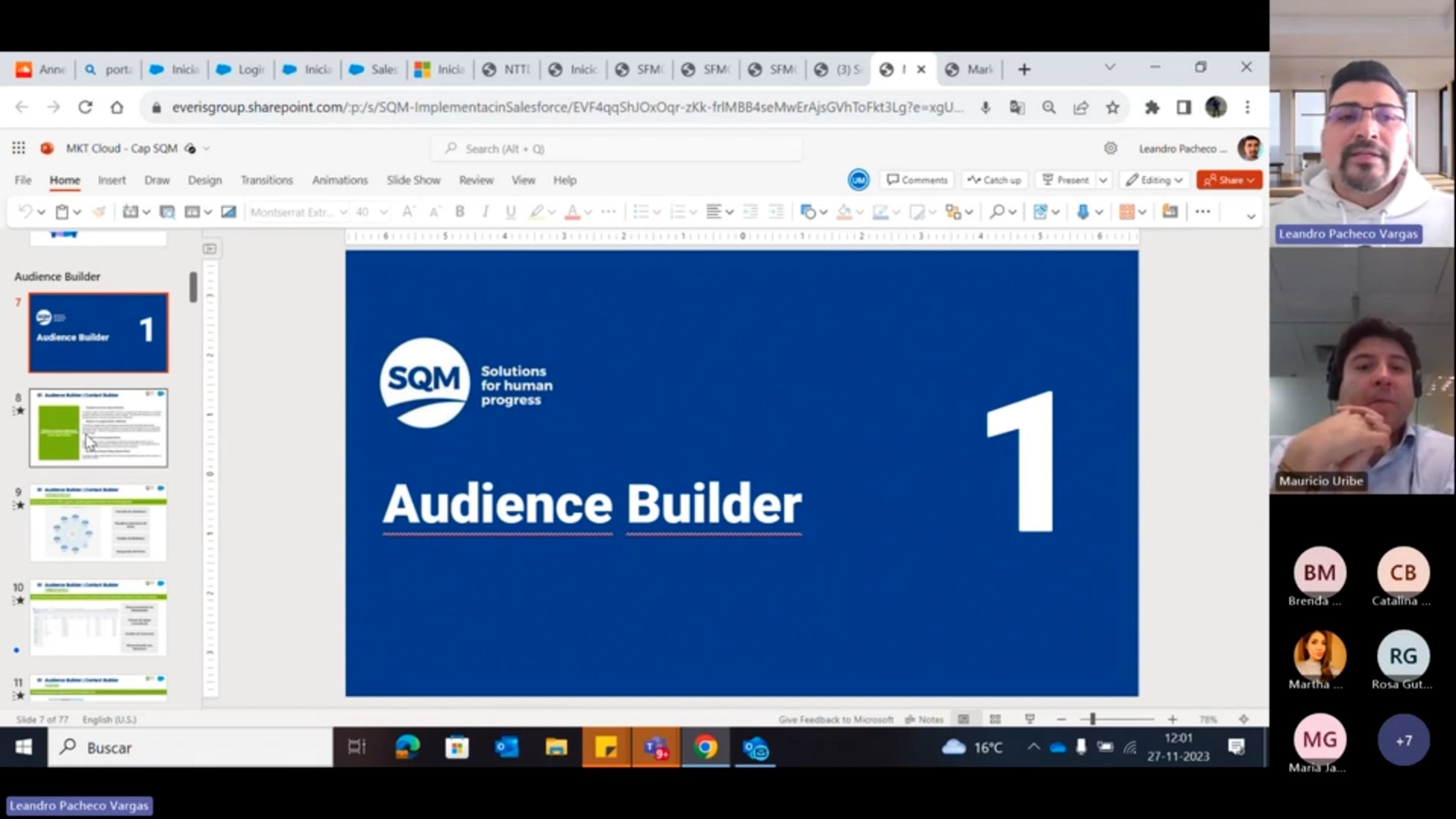The image size is (1456, 819).
Task: Click the Comments button
Action: tap(917, 180)
